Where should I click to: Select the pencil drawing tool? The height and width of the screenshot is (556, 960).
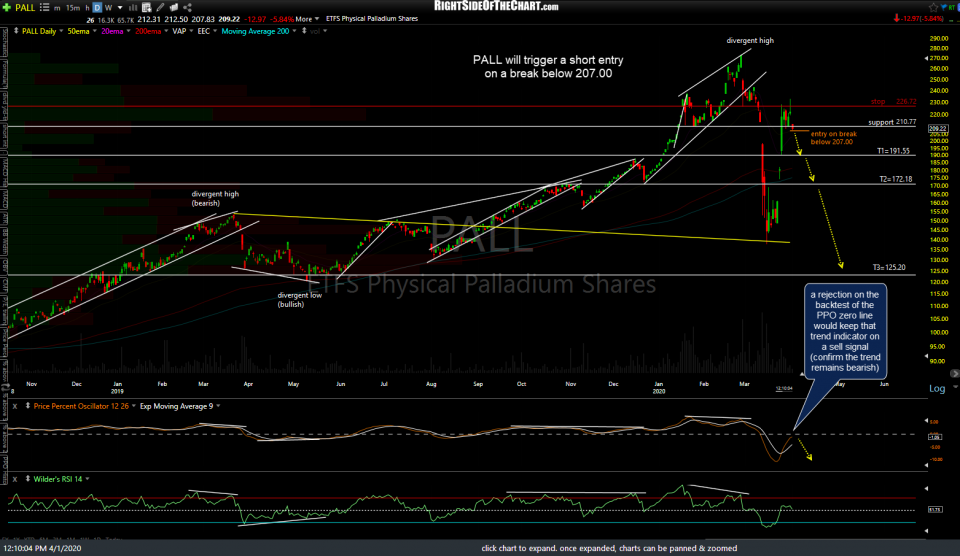click(x=160, y=7)
